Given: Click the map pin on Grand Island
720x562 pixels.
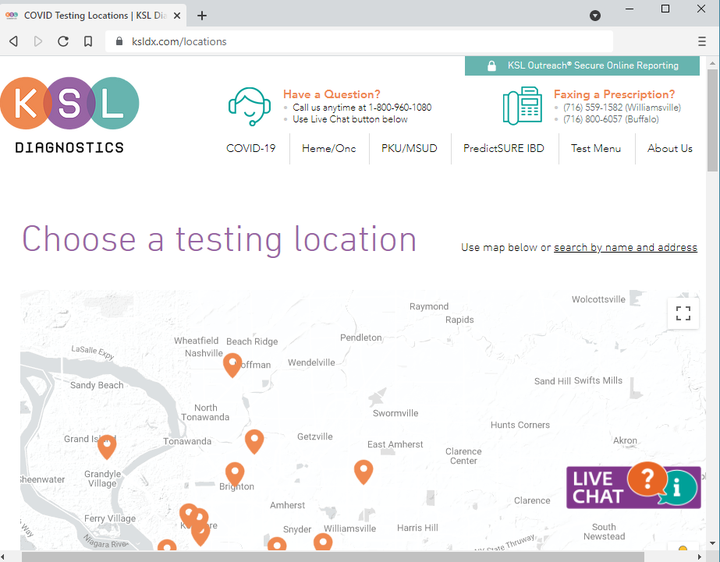Looking at the screenshot, I should (x=107, y=447).
